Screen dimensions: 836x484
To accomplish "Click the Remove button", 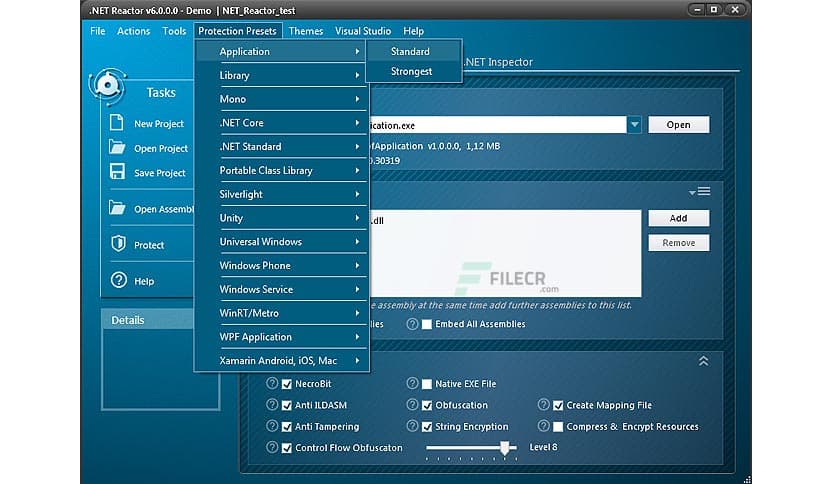I will tap(678, 243).
